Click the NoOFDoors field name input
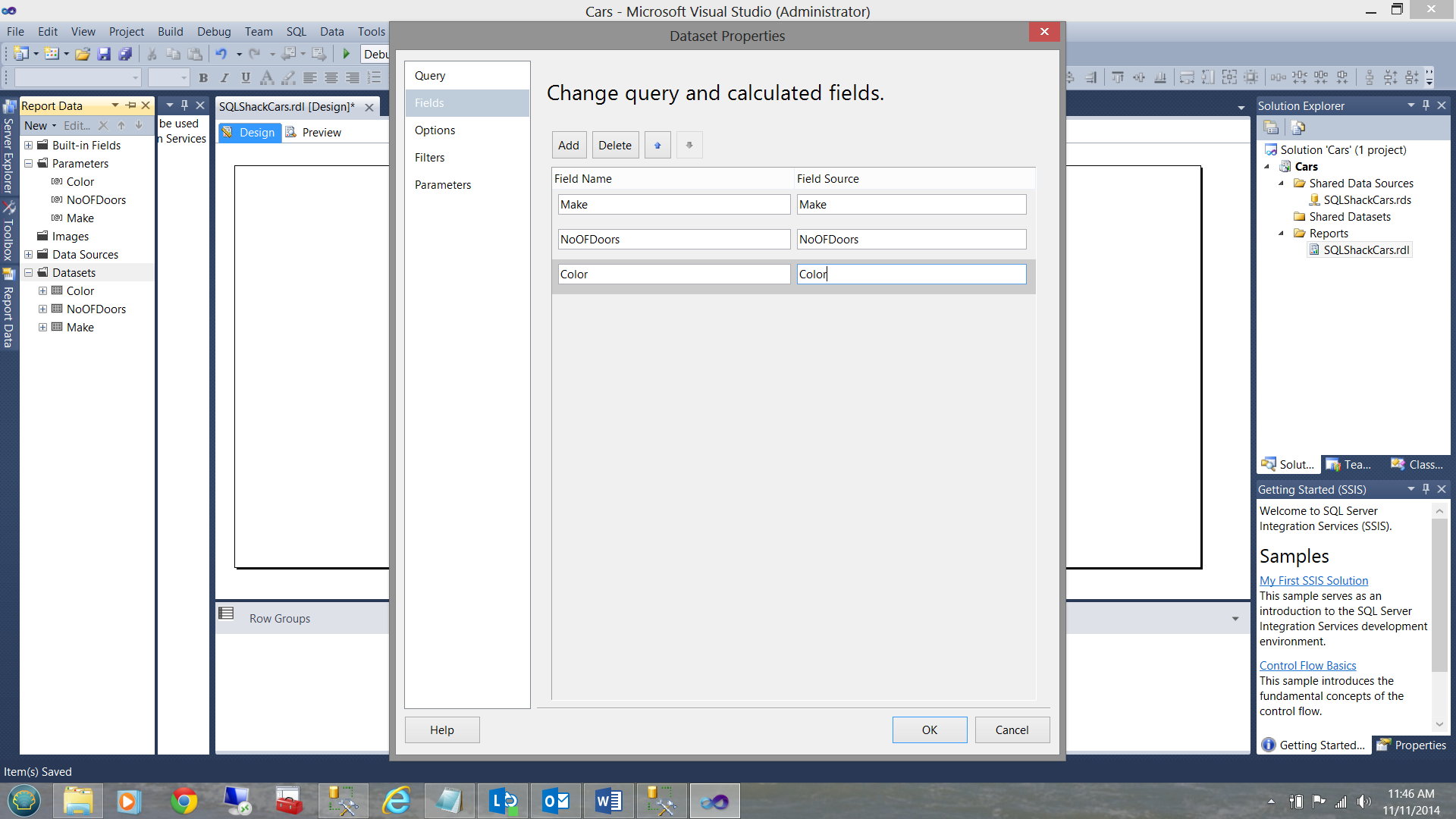The width and height of the screenshot is (1456, 819). tap(673, 240)
